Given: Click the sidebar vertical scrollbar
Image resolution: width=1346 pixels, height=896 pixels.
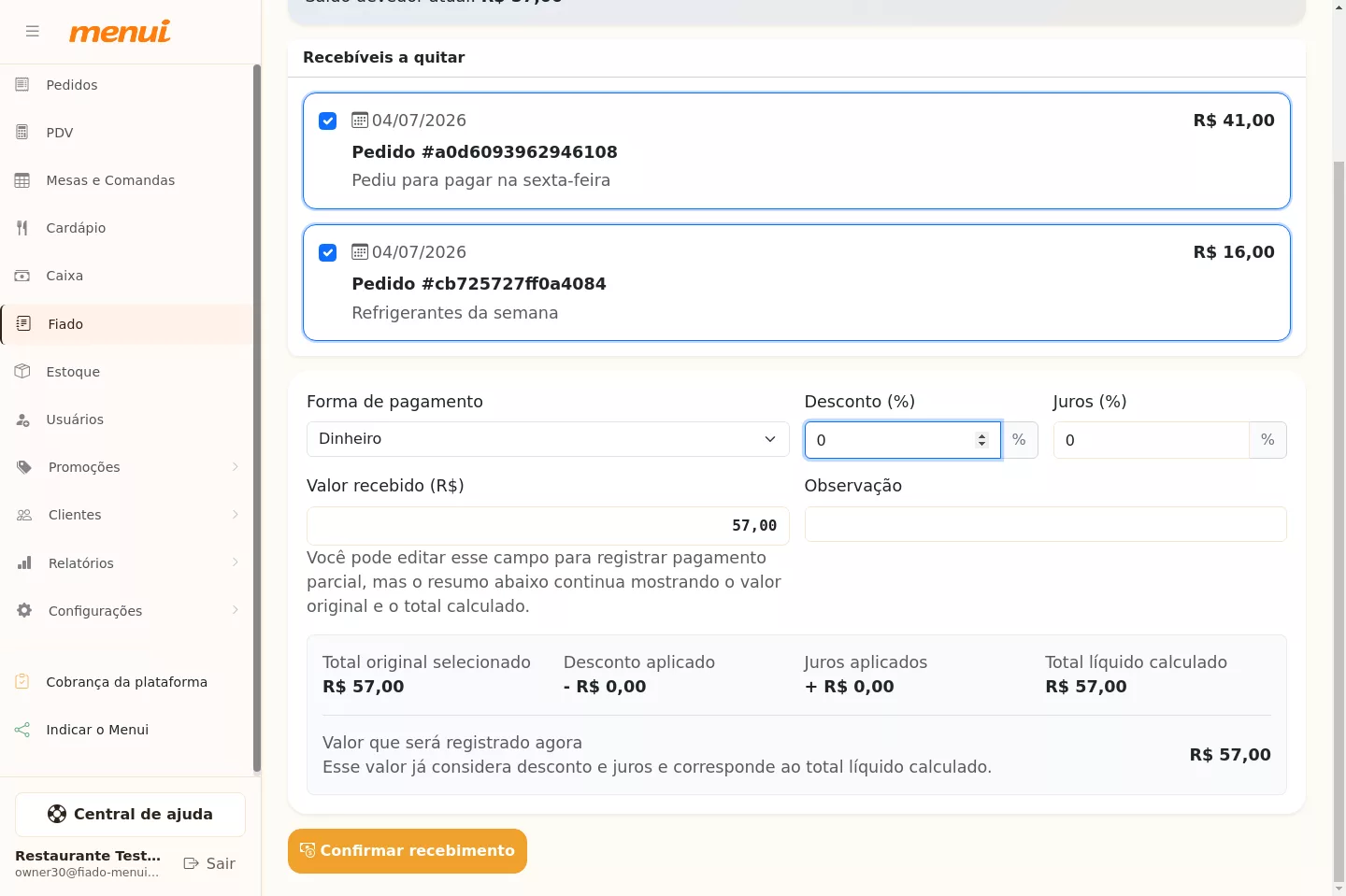Looking at the screenshot, I should click(x=257, y=419).
